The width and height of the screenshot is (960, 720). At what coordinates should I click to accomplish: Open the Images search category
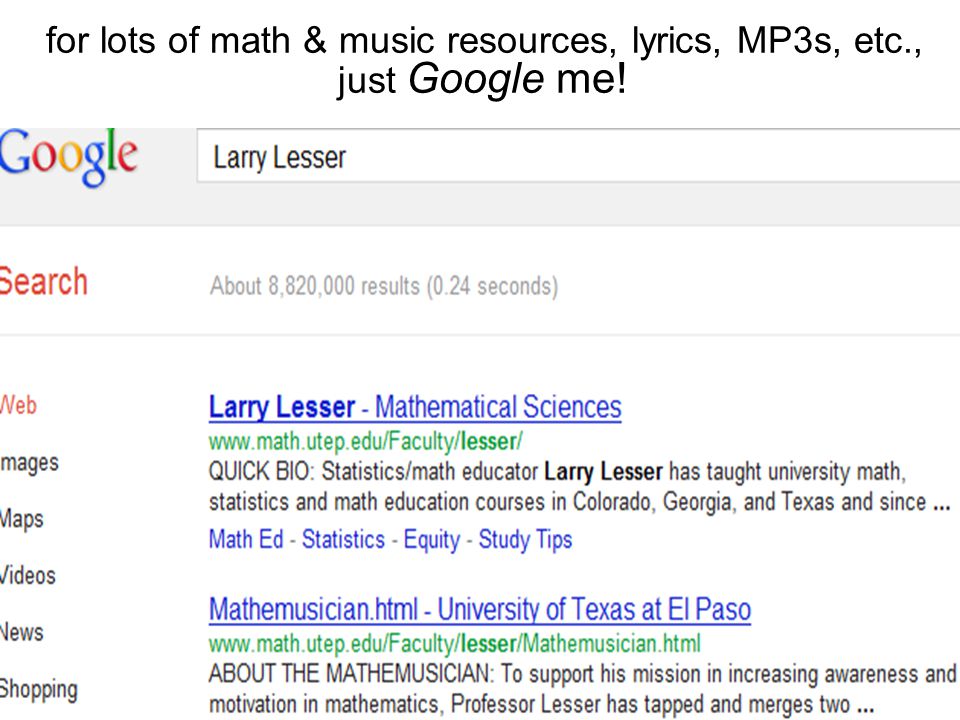tap(29, 463)
